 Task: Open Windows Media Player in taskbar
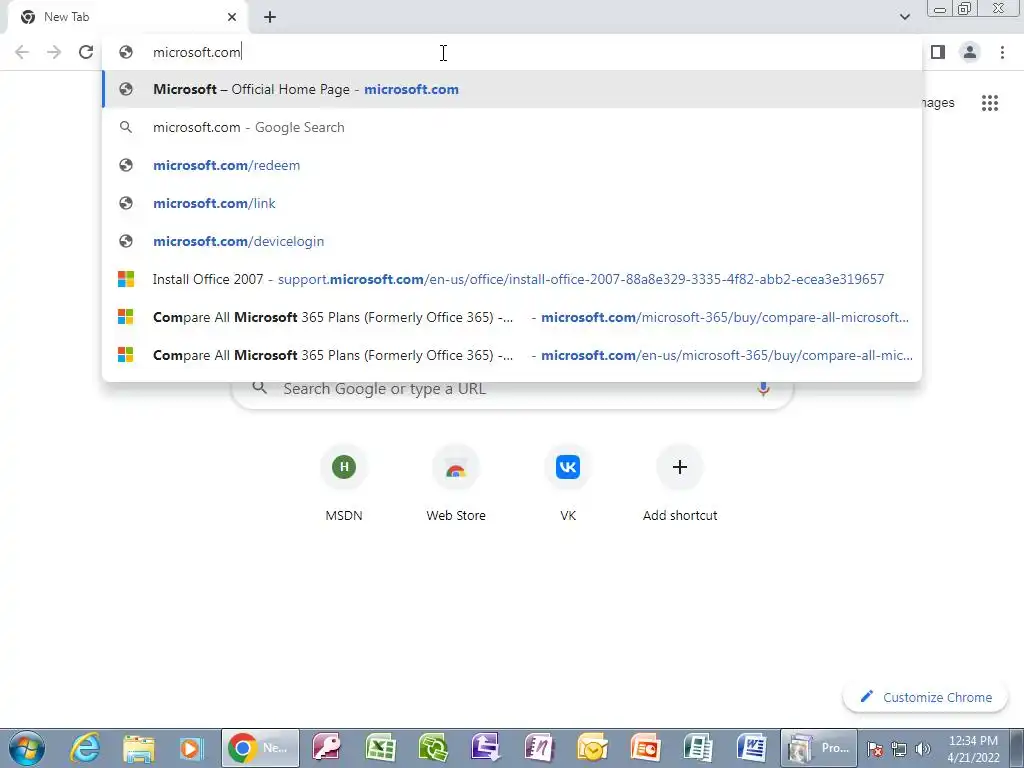point(191,748)
